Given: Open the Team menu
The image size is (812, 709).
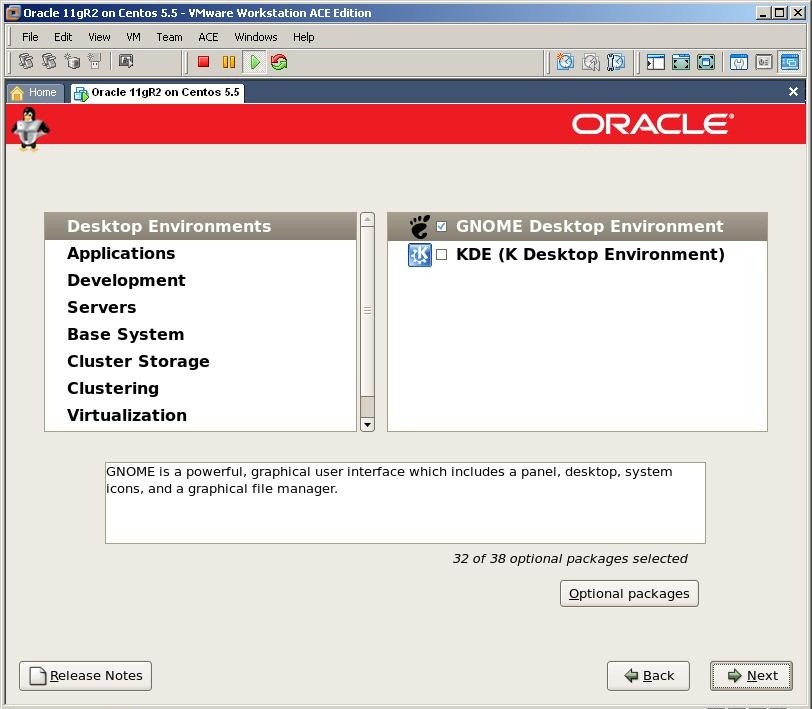Looking at the screenshot, I should (x=169, y=37).
